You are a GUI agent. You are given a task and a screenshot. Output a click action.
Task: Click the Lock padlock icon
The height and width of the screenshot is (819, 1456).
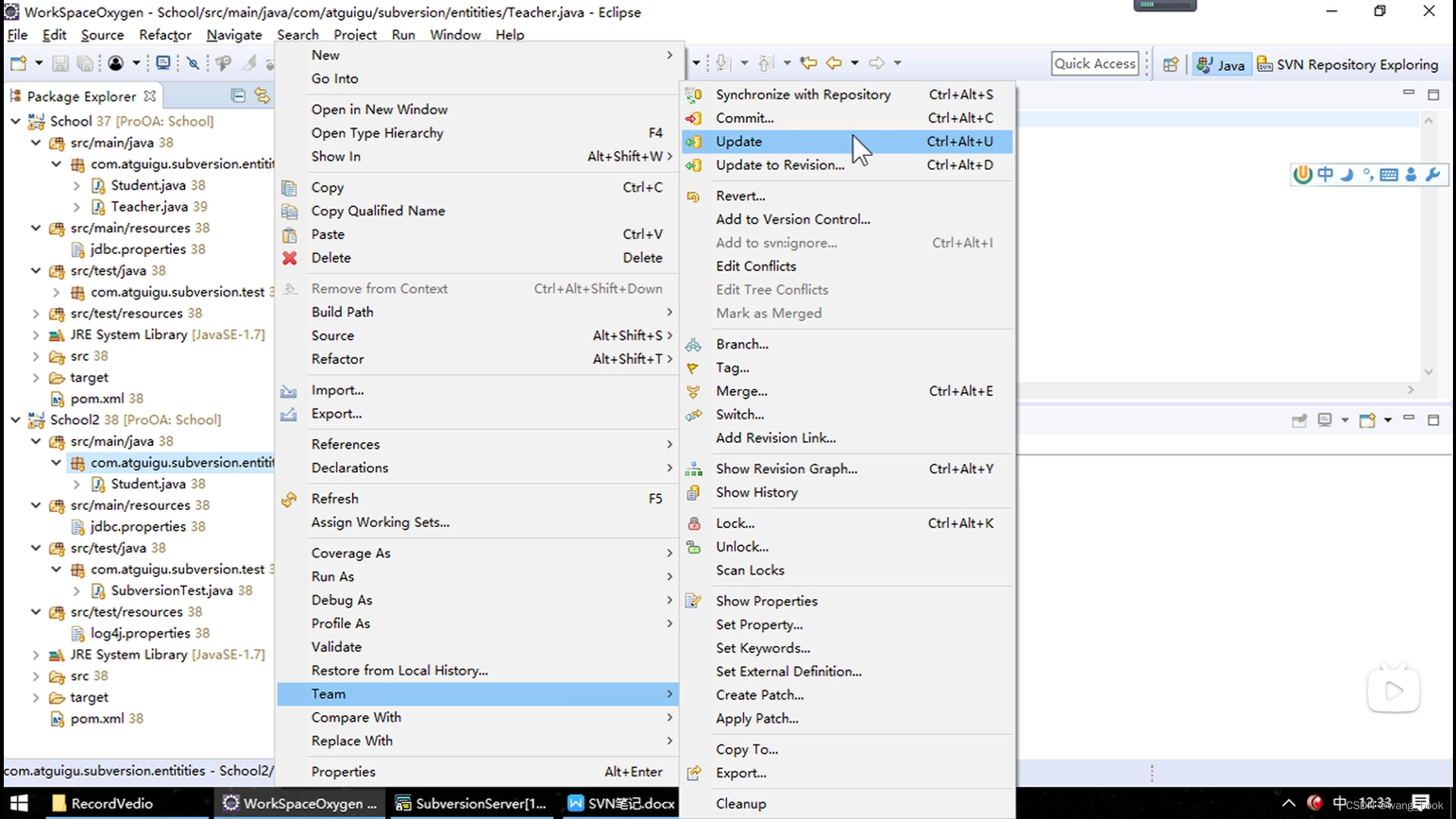point(693,523)
